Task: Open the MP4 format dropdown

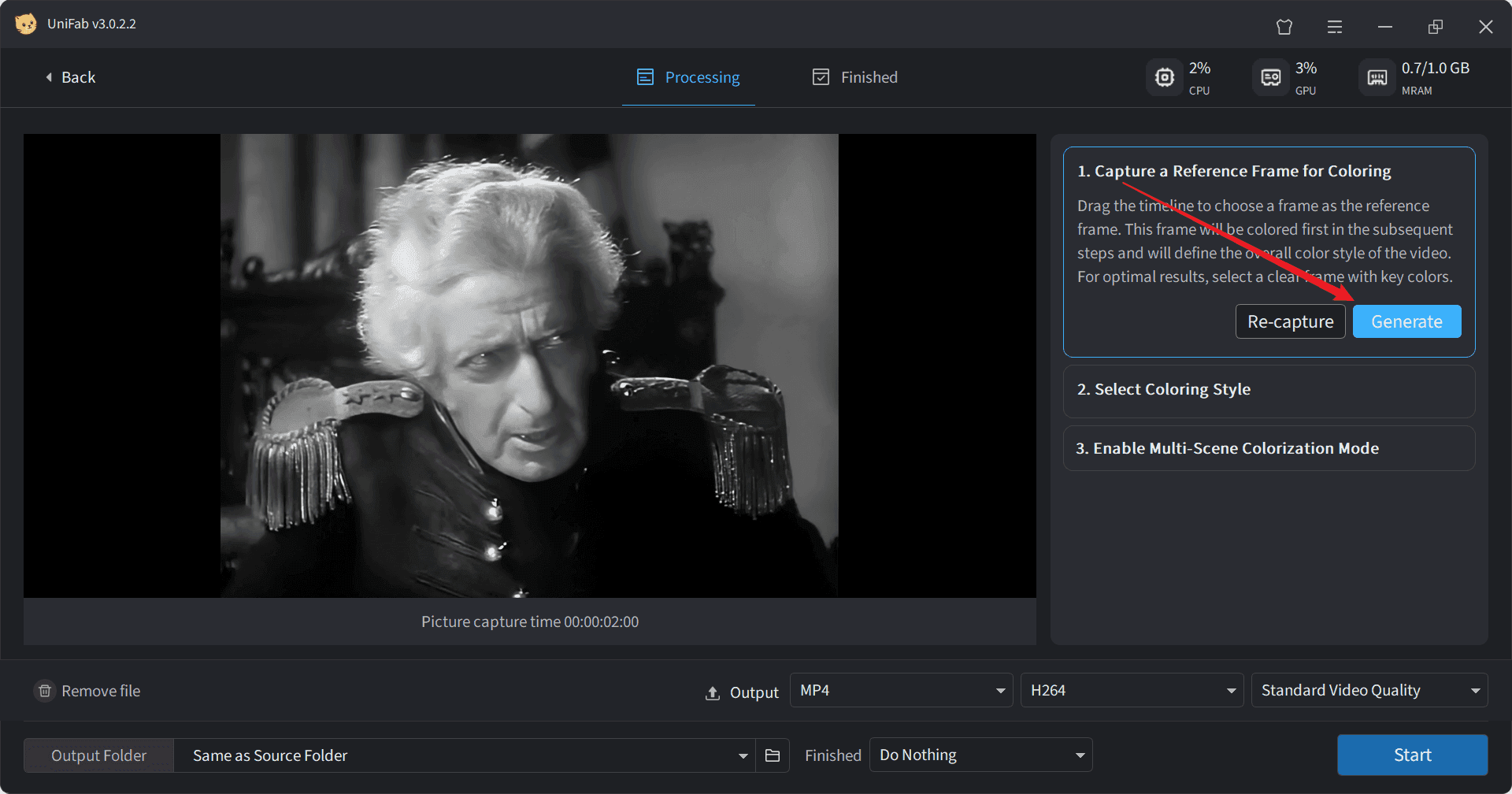Action: coord(902,690)
